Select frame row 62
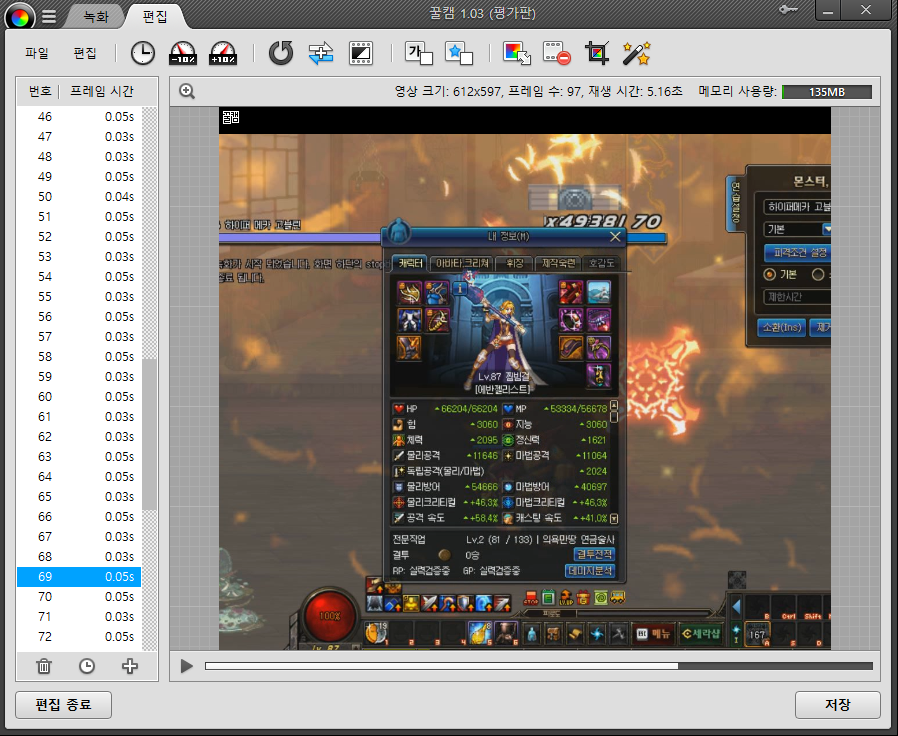Viewport: 898px width, 736px height. [x=79, y=437]
